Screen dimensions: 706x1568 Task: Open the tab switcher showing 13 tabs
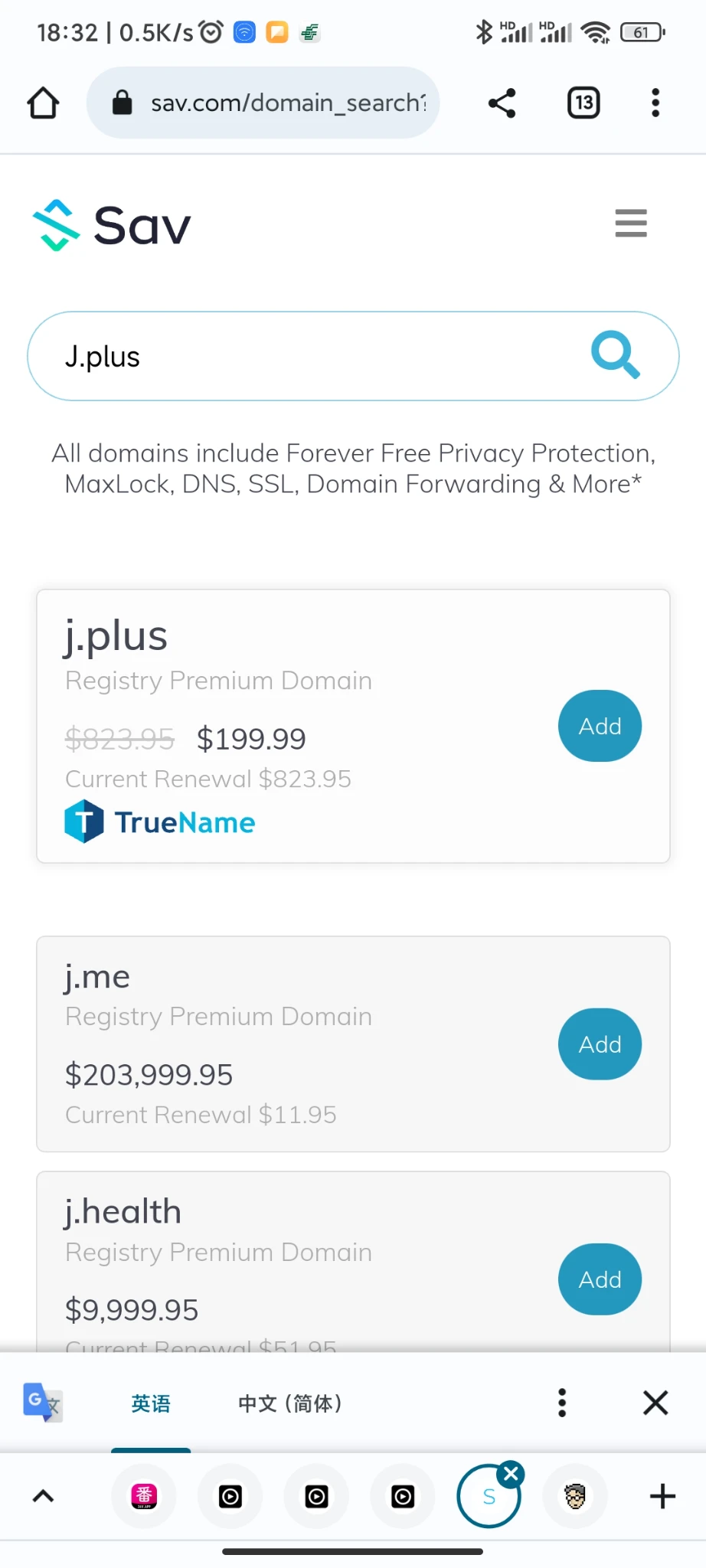(583, 103)
